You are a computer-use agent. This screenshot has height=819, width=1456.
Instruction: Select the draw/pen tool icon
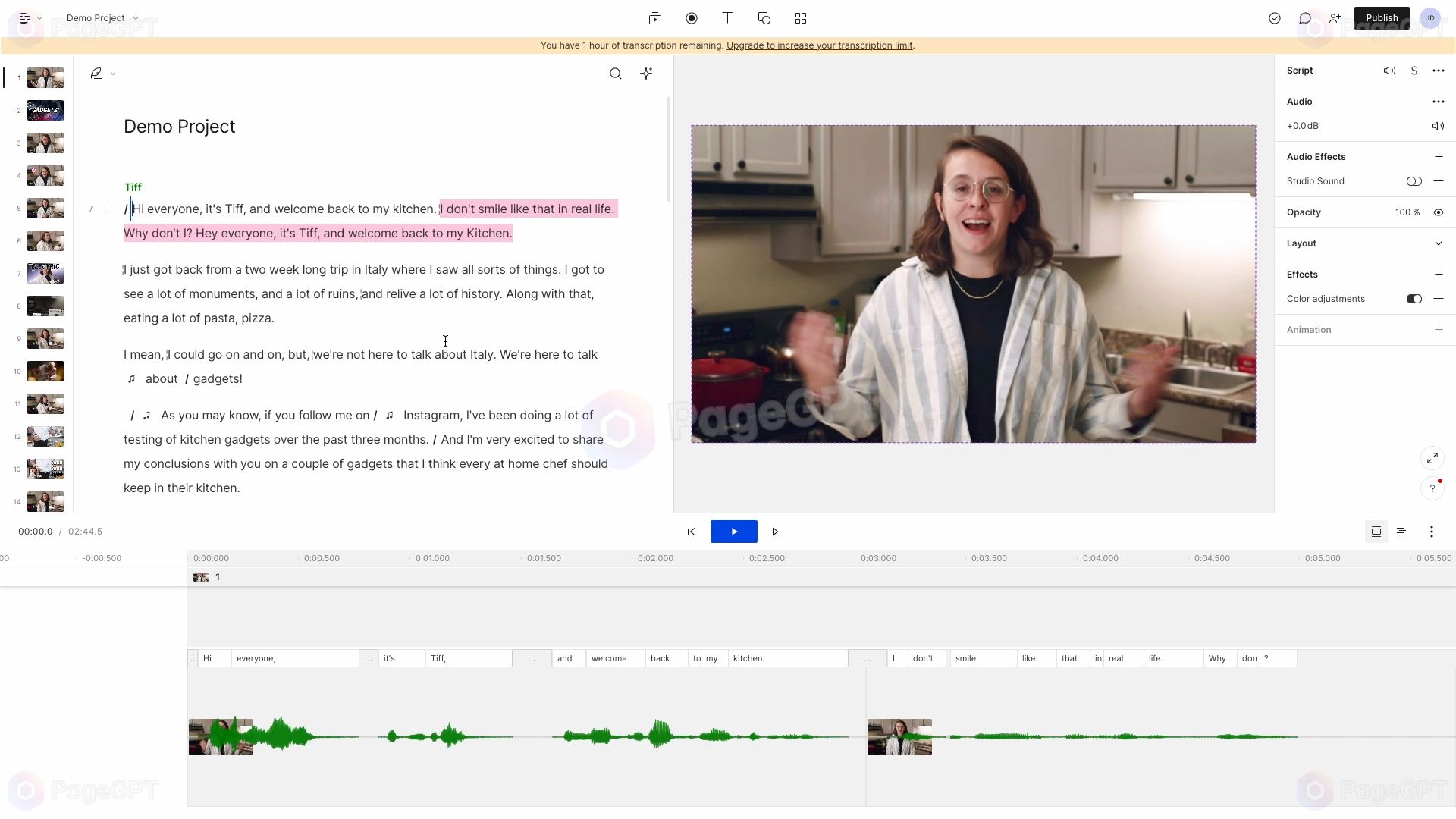click(96, 73)
